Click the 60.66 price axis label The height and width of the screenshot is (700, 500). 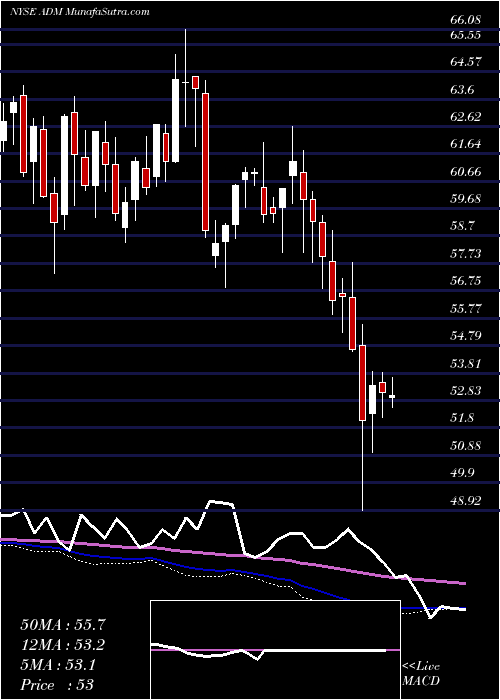coord(466,172)
